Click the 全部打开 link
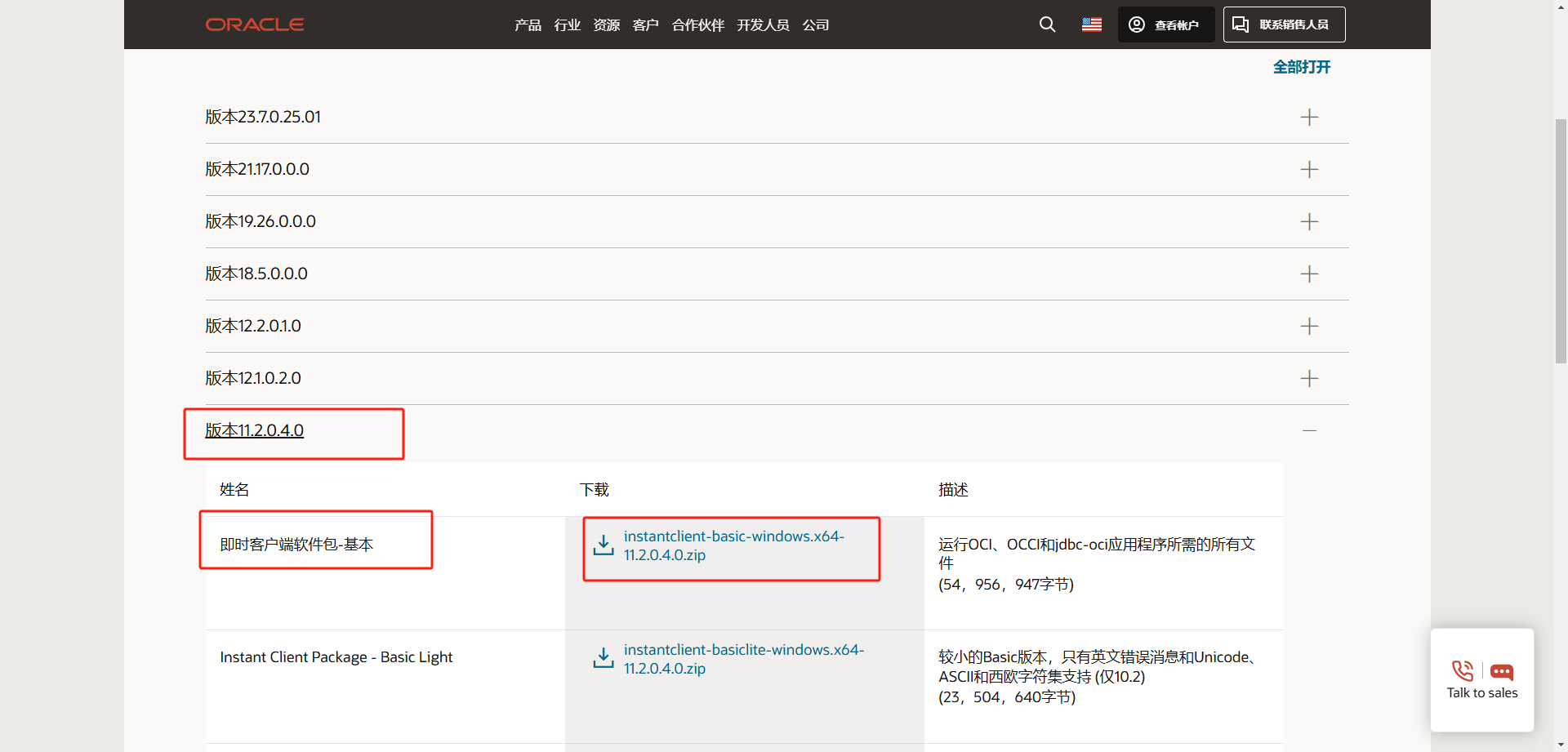1568x752 pixels. 1301,67
